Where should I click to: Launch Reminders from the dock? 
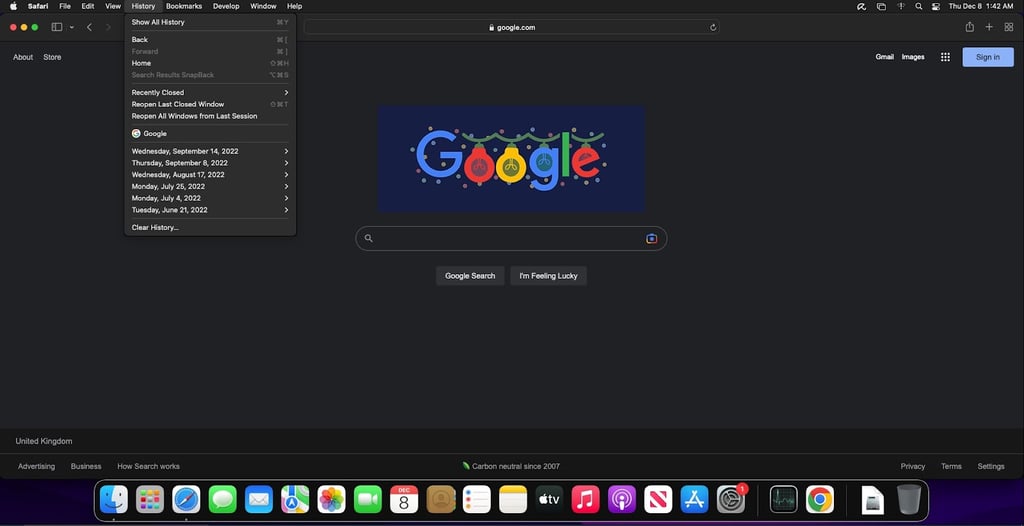476,500
